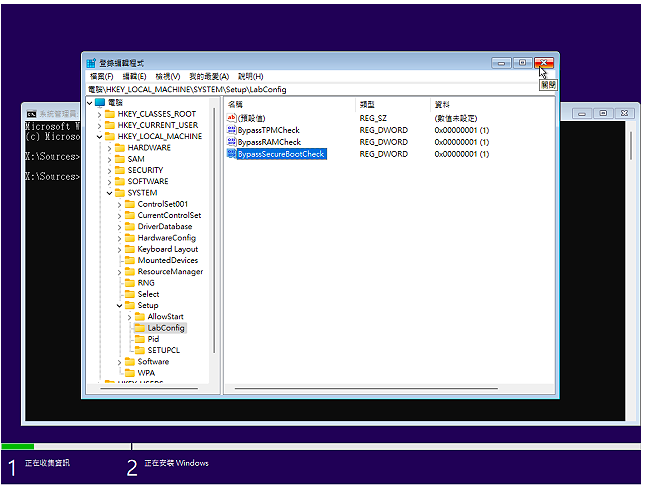645x486 pixels.
Task: Minimize the Registry Editor window
Action: coord(501,63)
